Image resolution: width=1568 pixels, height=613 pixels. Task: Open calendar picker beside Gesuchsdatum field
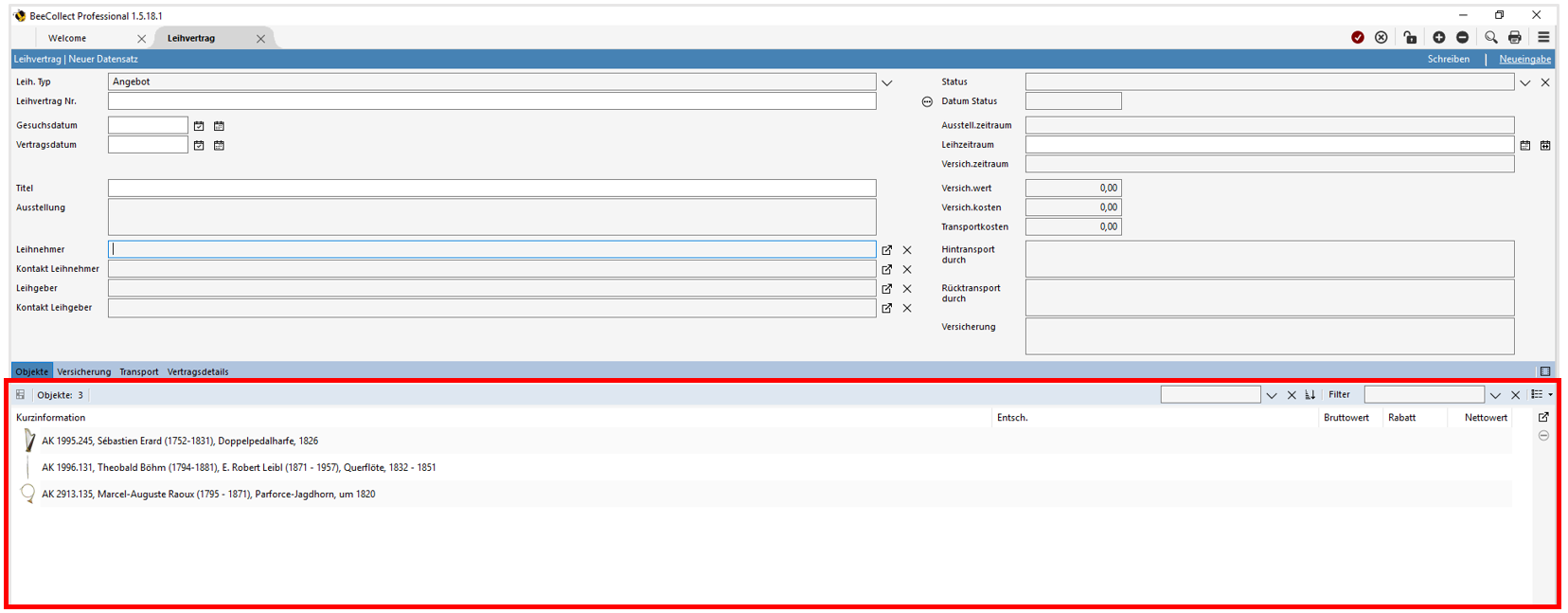[219, 126]
